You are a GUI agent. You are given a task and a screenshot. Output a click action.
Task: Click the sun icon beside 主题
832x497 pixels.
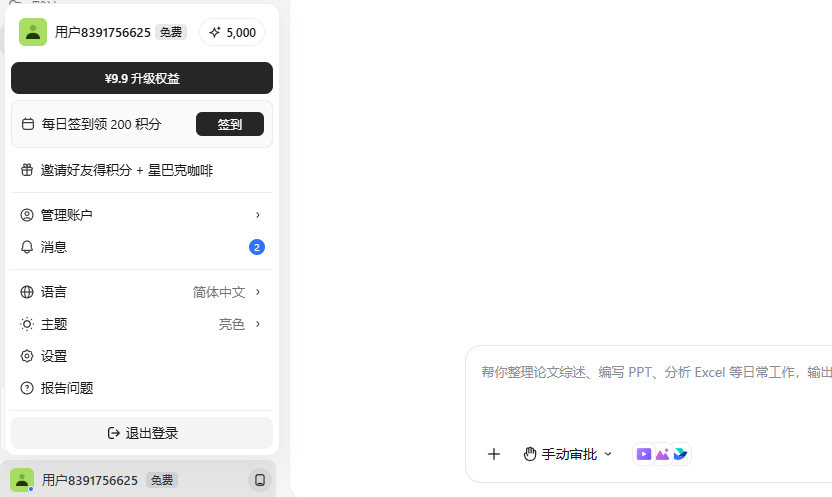tap(27, 324)
